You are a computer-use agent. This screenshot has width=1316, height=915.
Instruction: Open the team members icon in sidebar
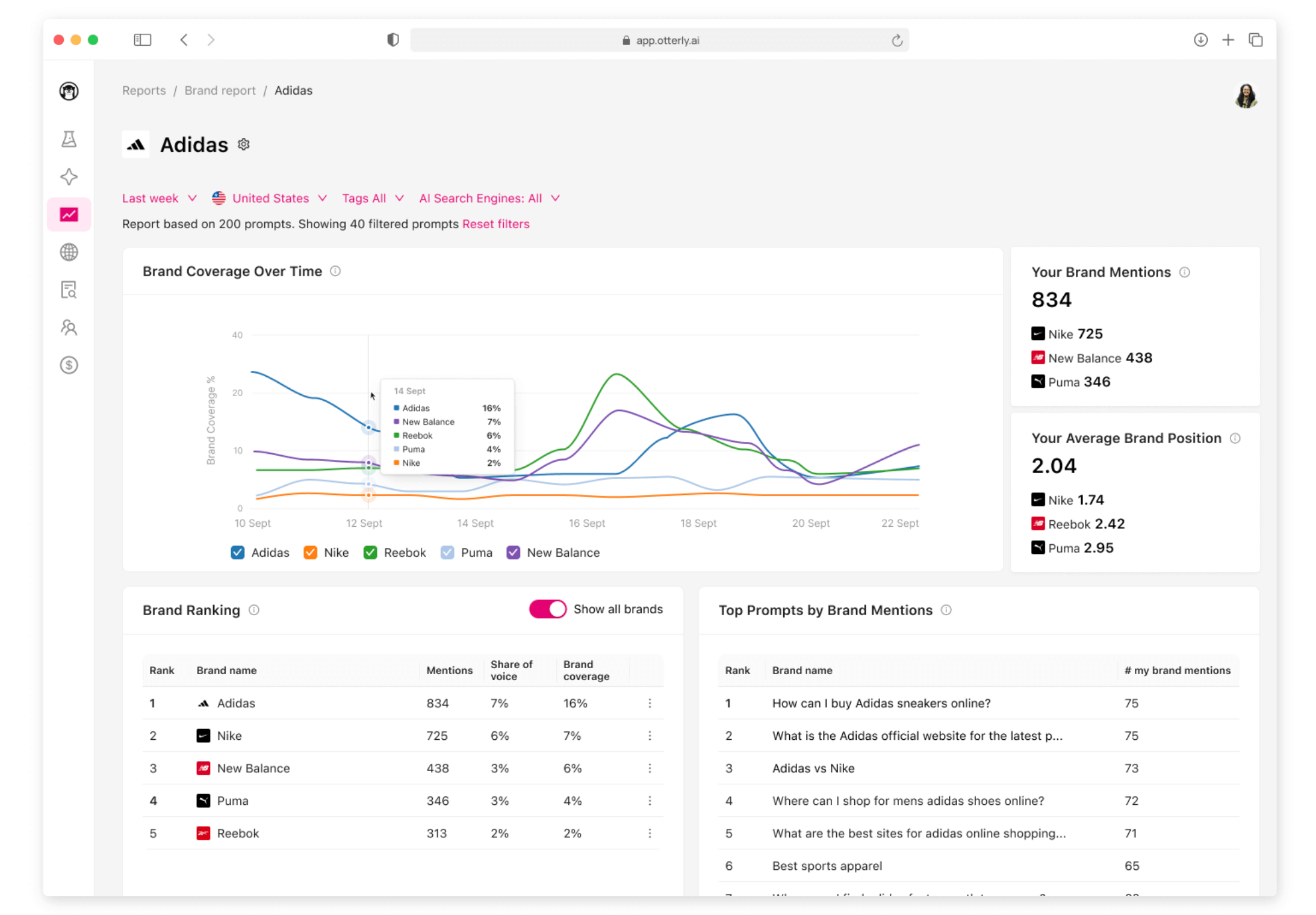[x=69, y=327]
